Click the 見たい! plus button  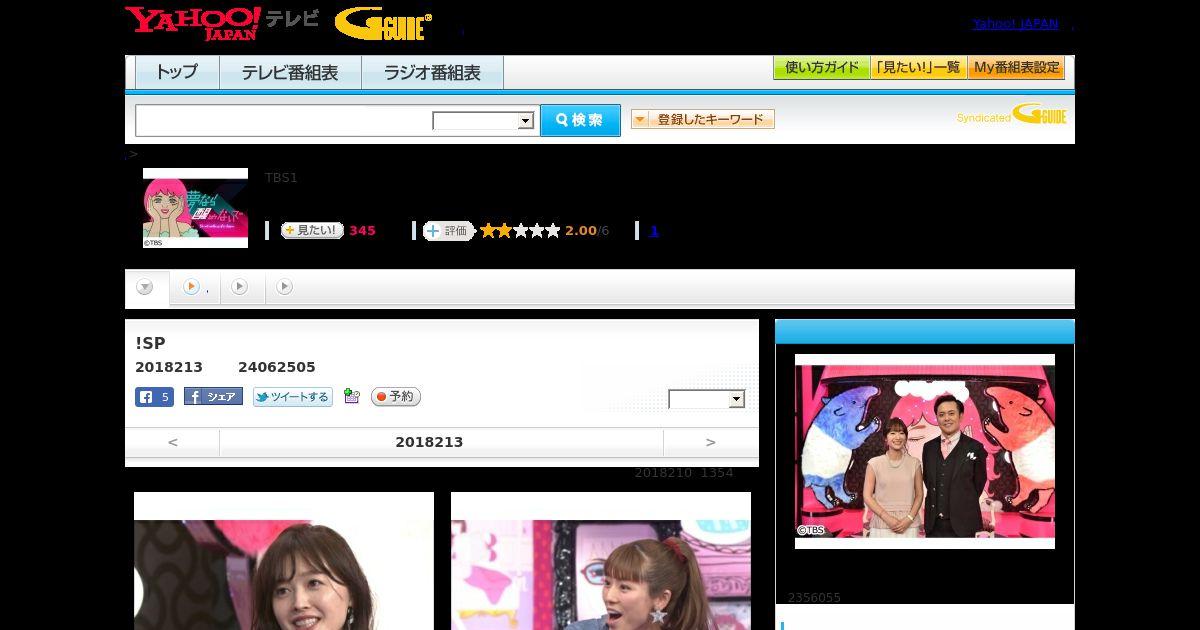click(x=312, y=230)
